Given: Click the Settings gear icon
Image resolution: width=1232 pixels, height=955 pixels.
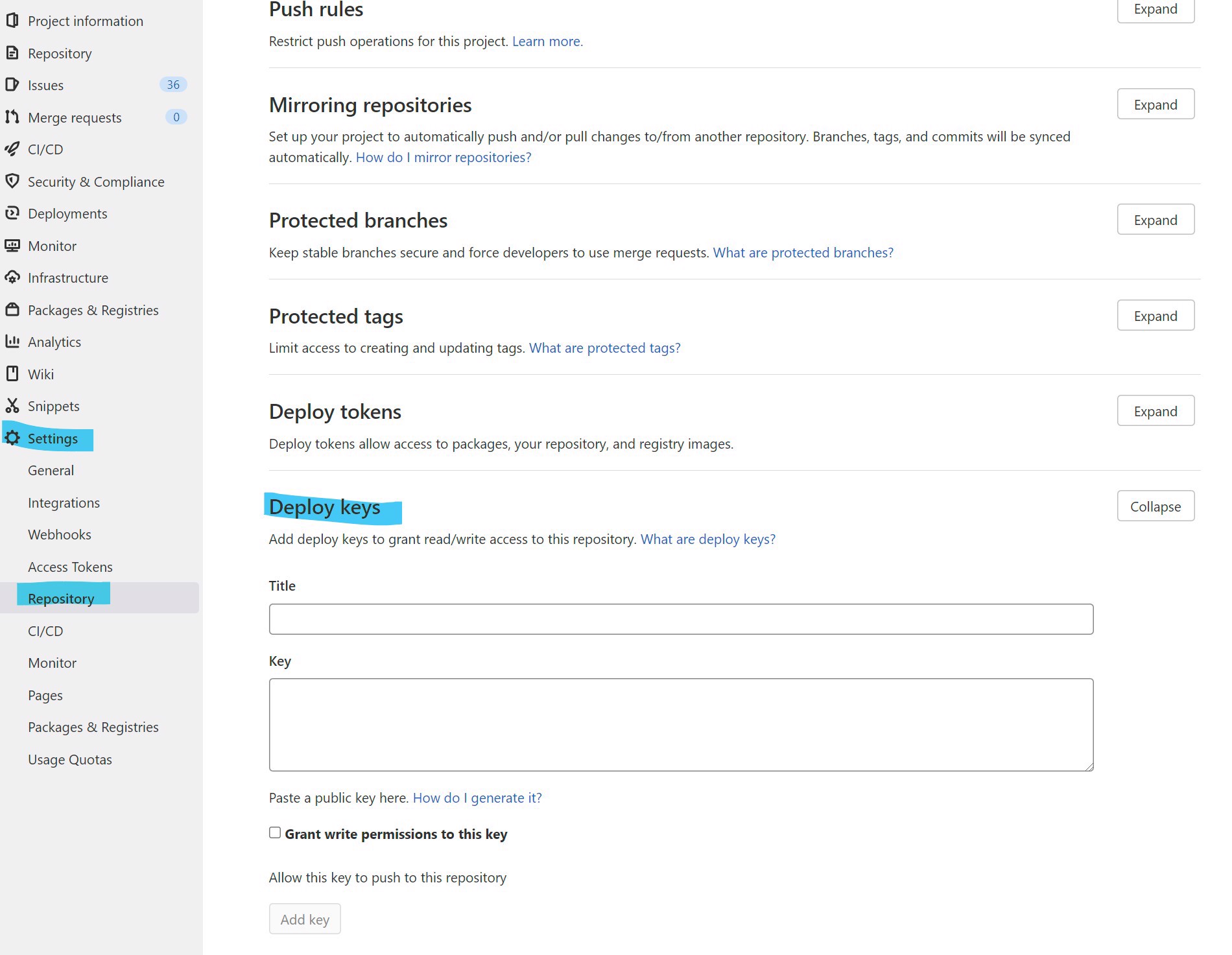Looking at the screenshot, I should 12,438.
